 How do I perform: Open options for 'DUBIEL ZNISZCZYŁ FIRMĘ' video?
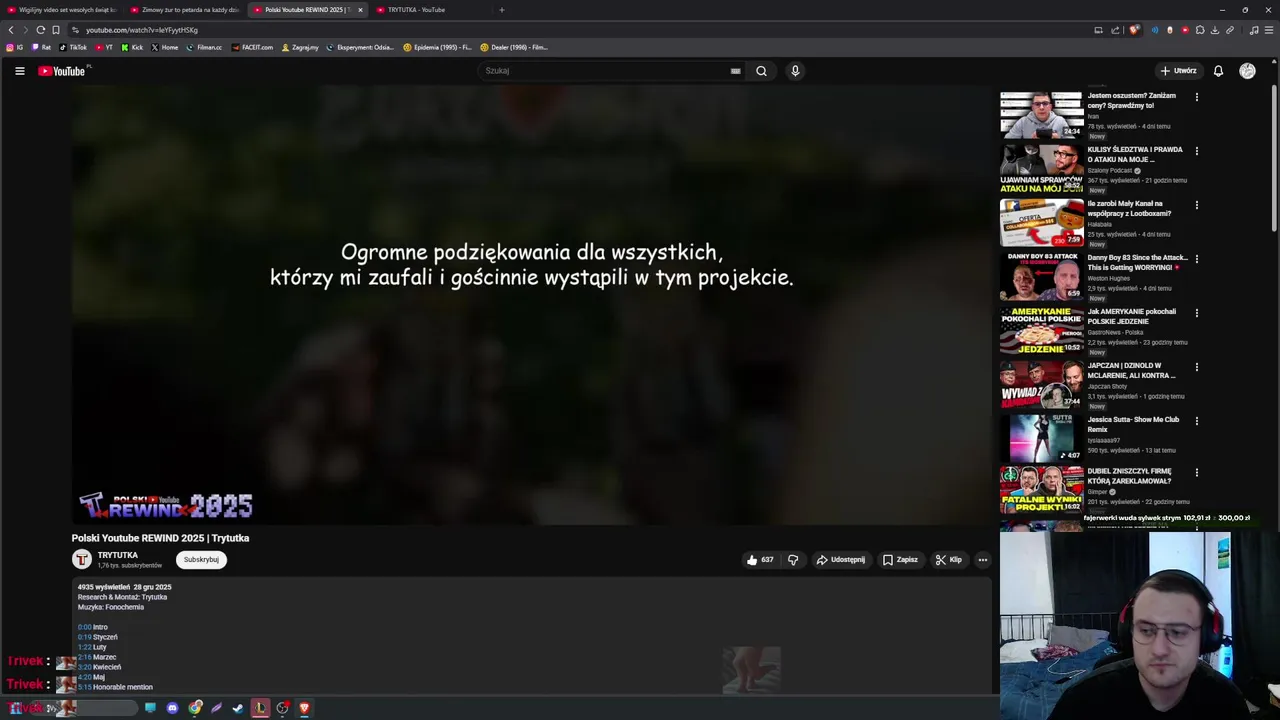(x=1196, y=472)
